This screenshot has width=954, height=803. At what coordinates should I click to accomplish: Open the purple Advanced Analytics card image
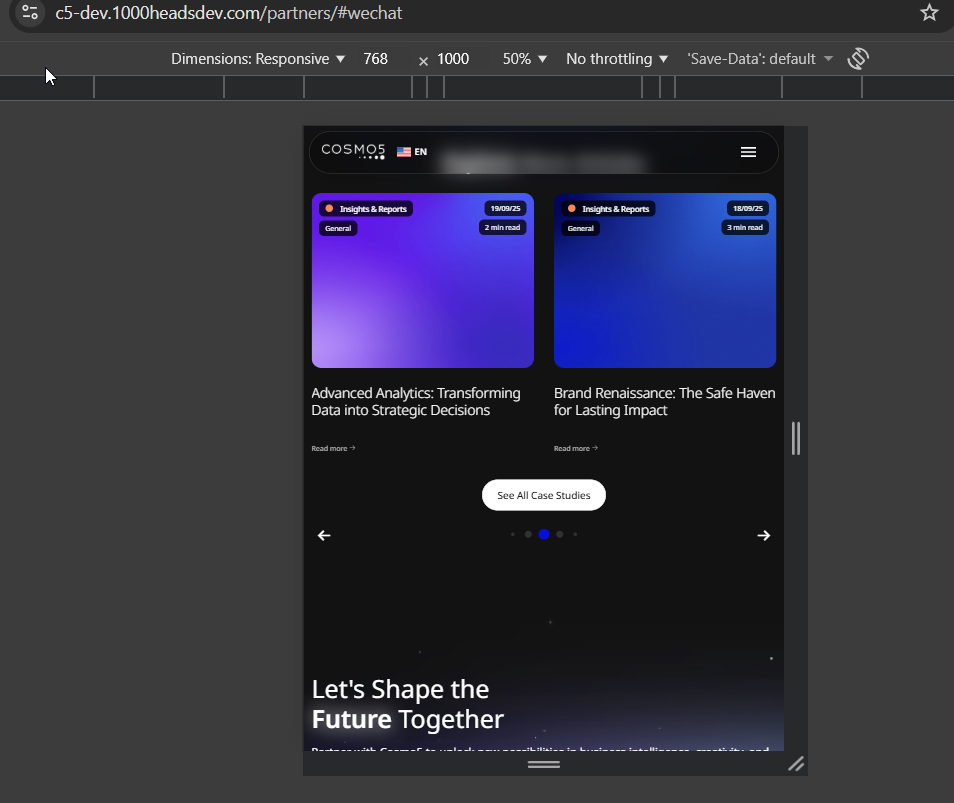(x=423, y=280)
